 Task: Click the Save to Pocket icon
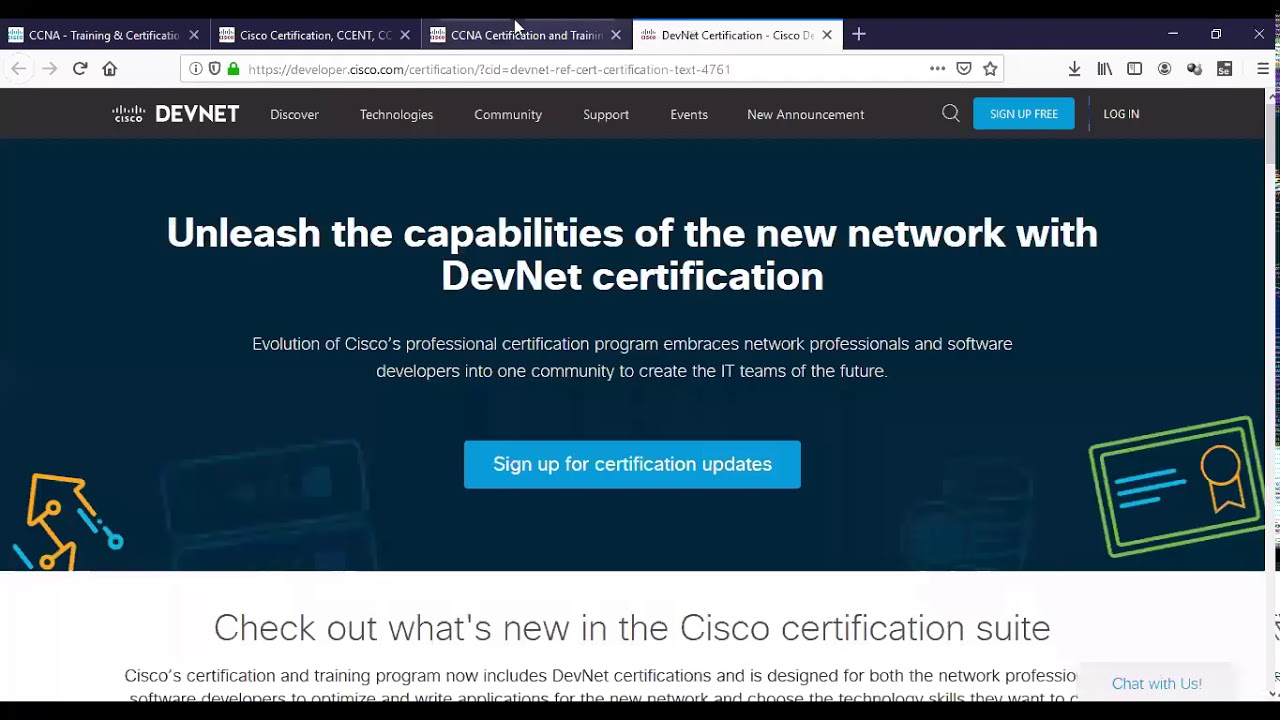964,69
